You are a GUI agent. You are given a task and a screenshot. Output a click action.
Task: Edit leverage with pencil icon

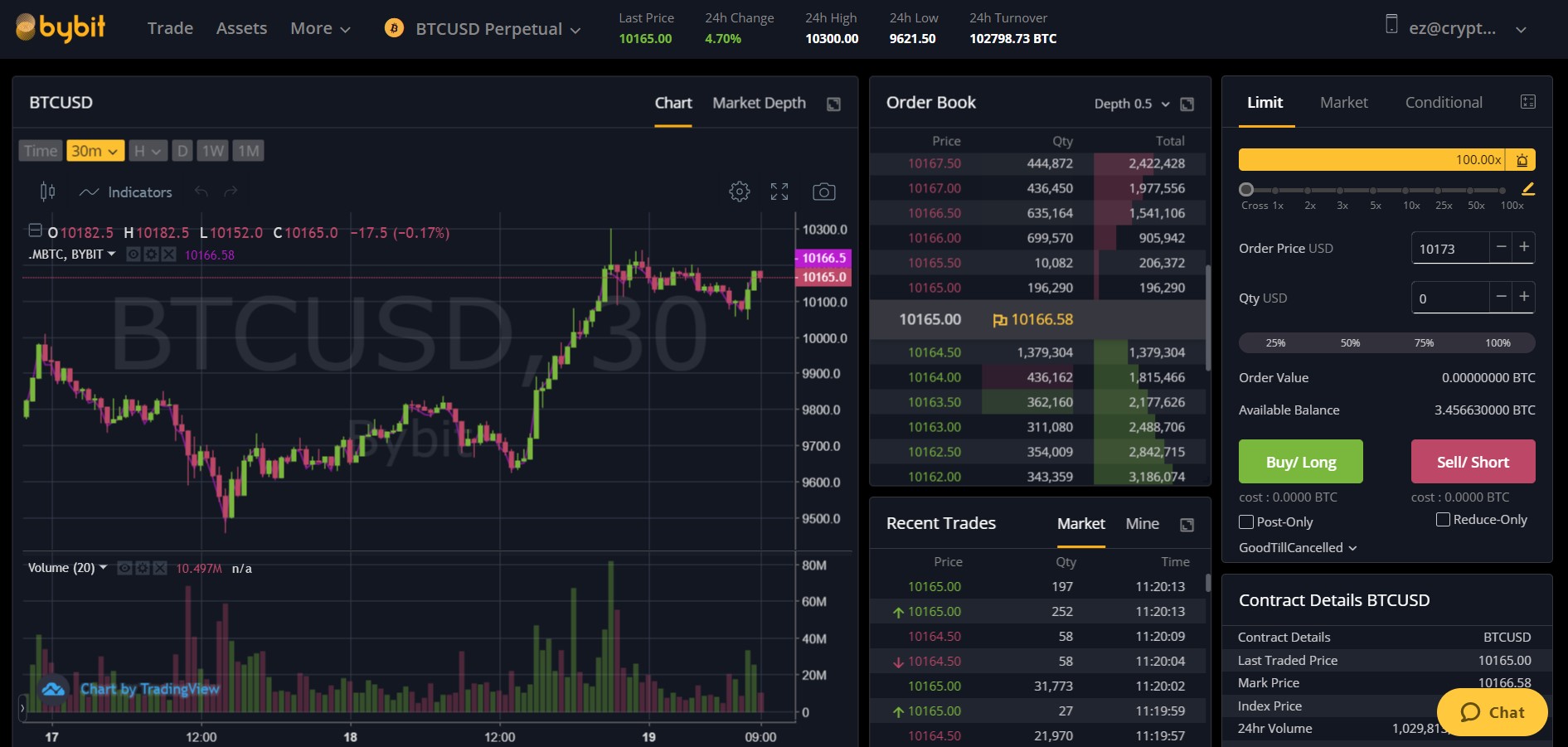(1528, 189)
